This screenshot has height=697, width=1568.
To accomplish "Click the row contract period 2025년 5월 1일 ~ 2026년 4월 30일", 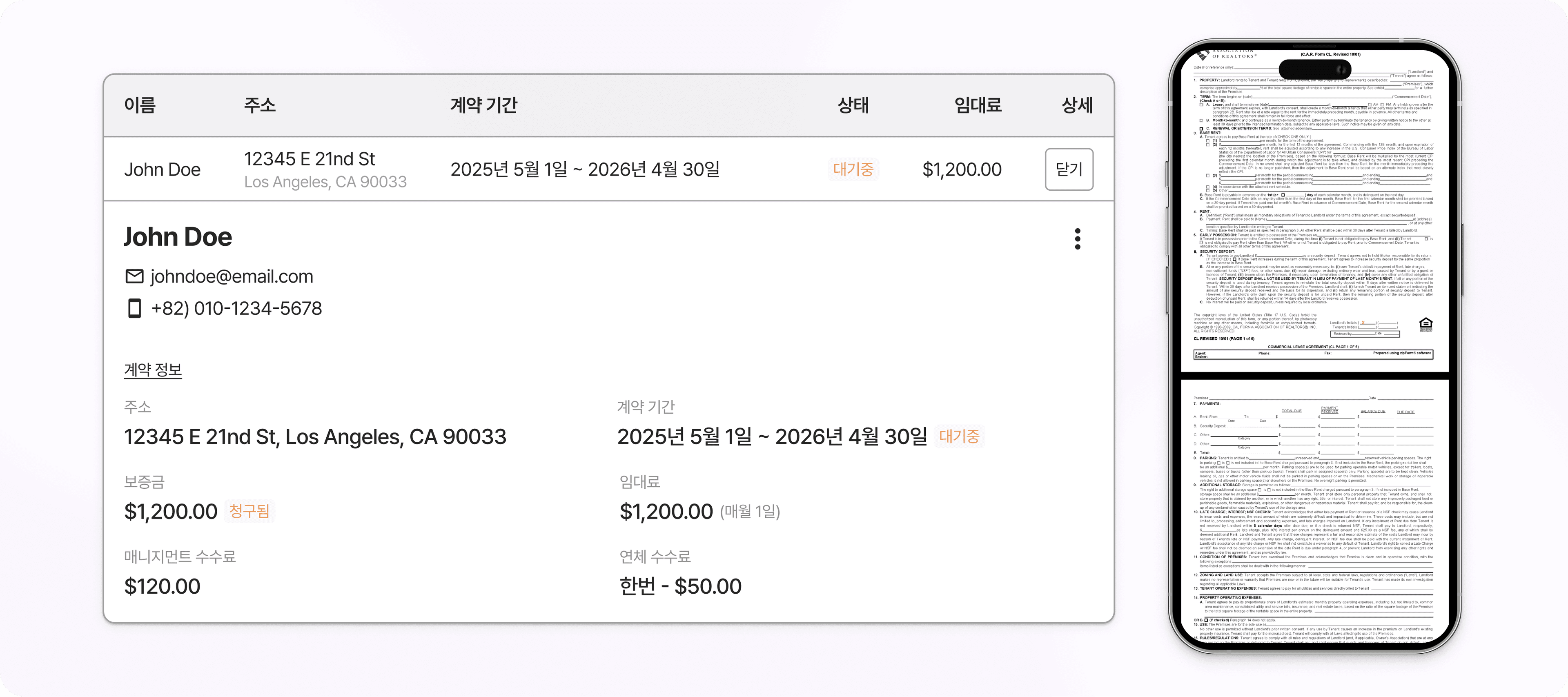I will [584, 169].
